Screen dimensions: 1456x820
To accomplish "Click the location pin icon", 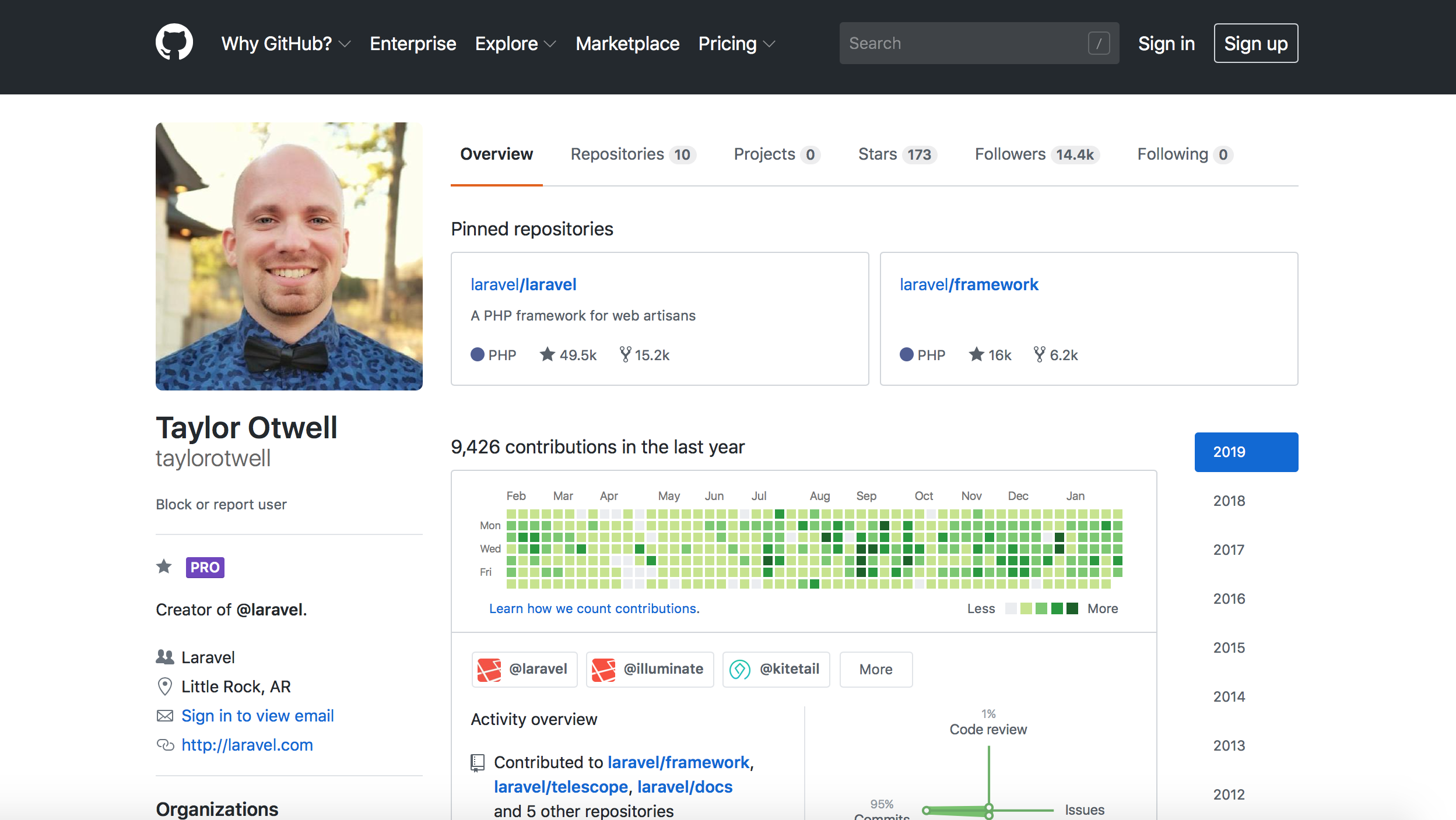I will point(165,686).
